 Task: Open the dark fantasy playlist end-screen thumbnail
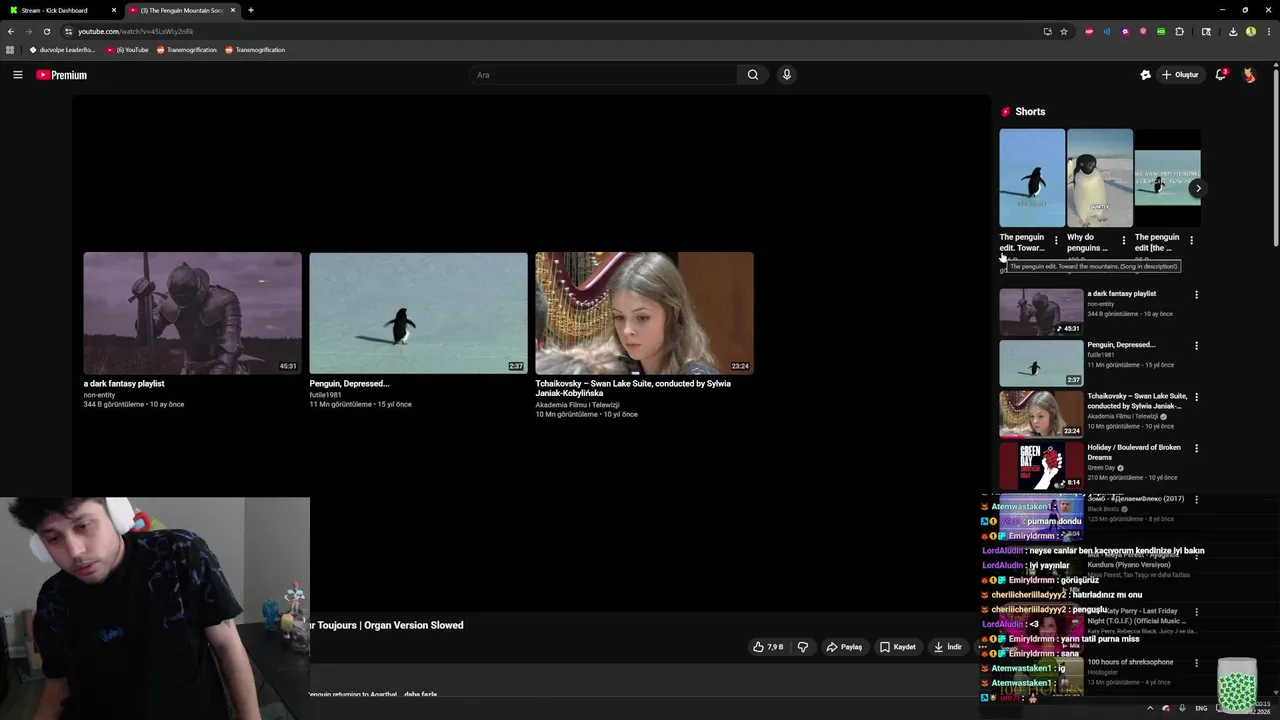[192, 313]
